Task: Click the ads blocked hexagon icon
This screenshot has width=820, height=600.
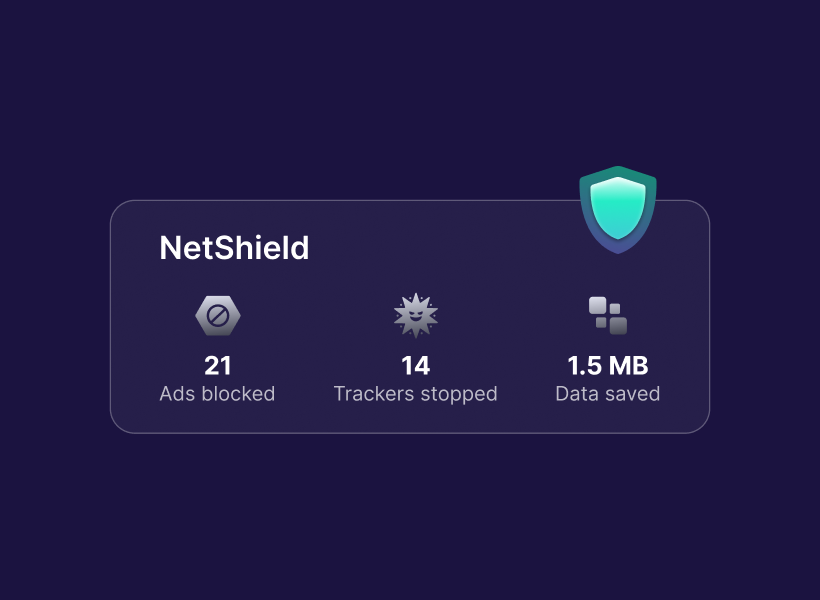Action: click(x=218, y=316)
